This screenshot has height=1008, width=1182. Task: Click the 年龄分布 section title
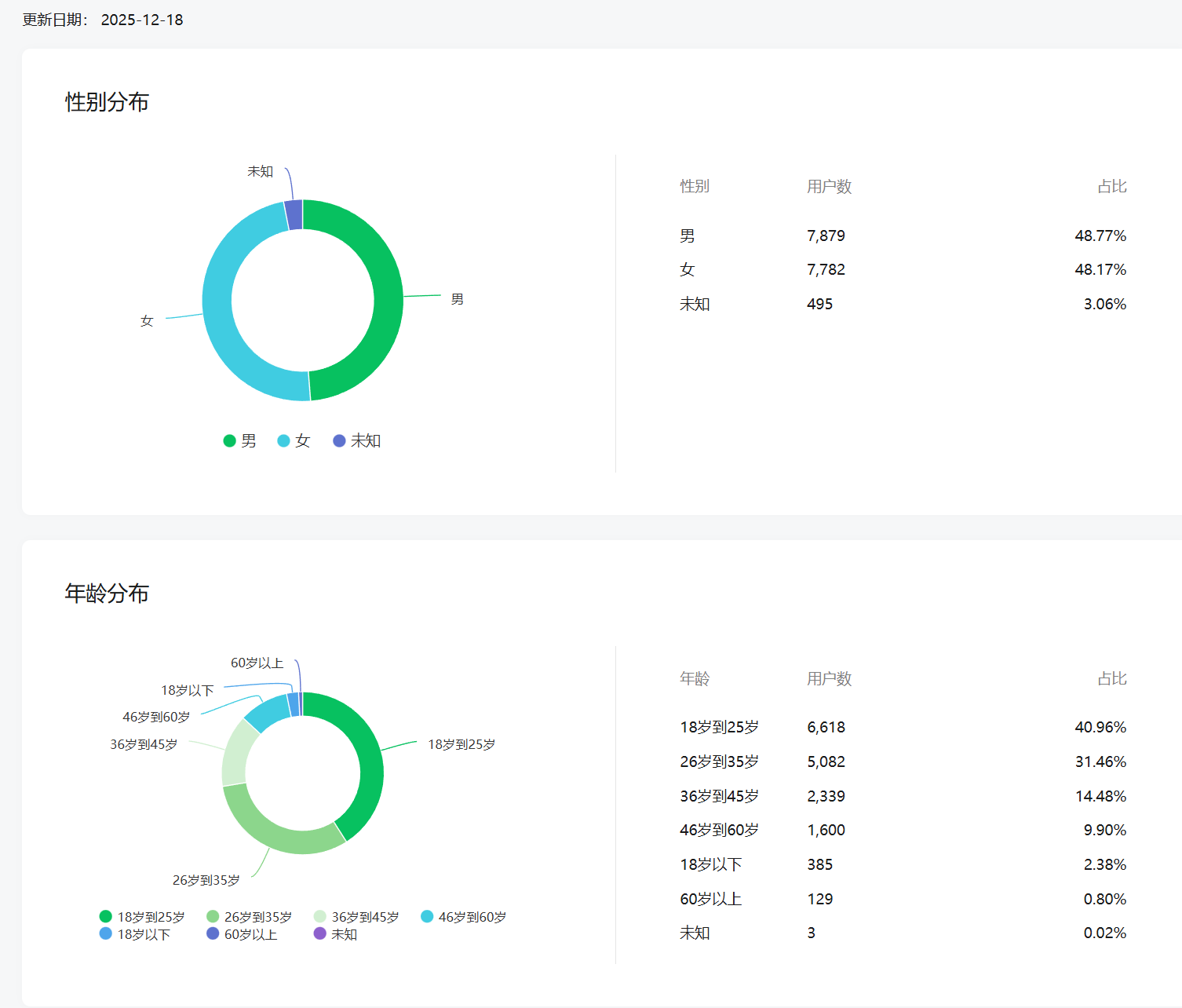tap(107, 593)
